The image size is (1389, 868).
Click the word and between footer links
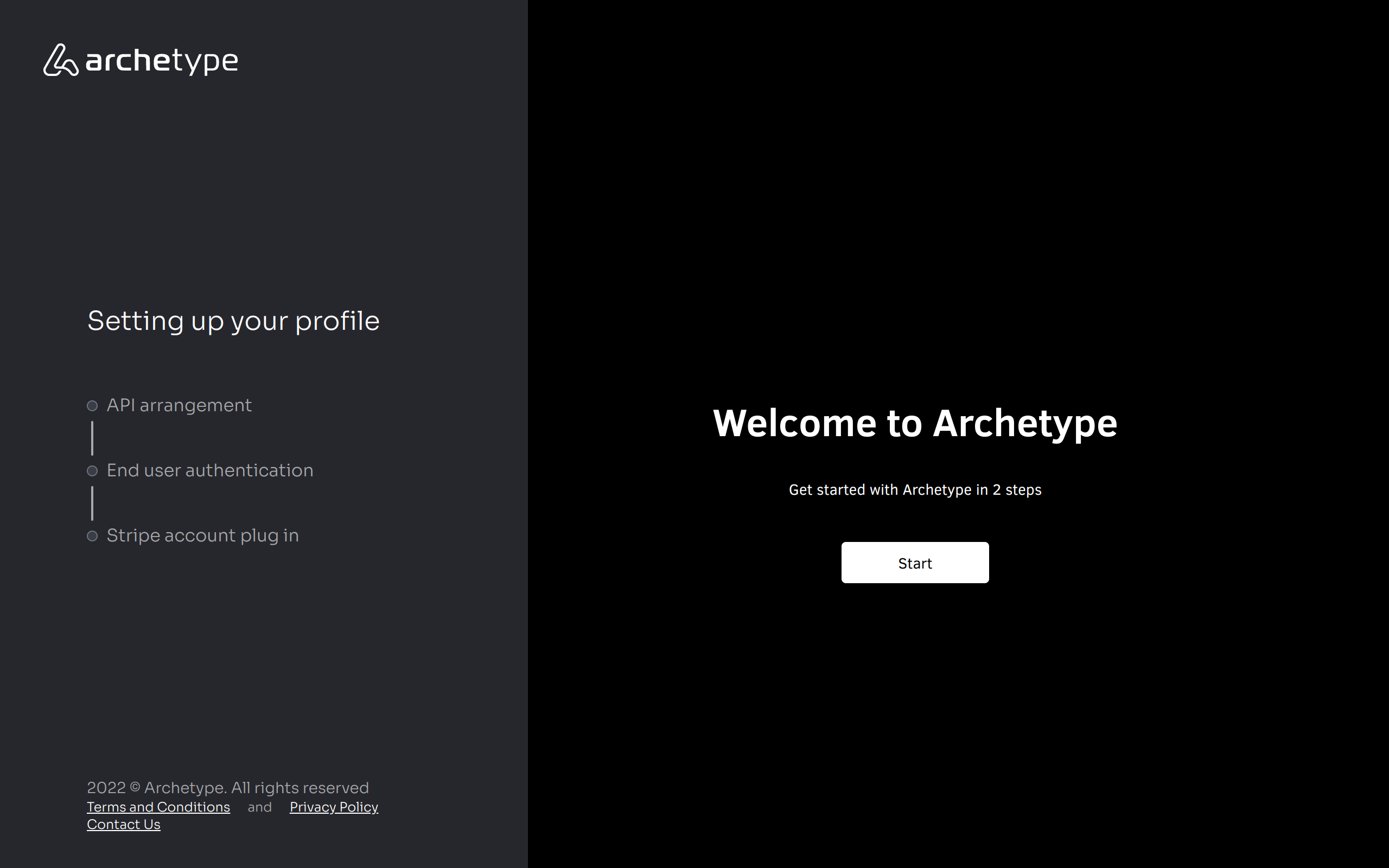[x=259, y=807]
